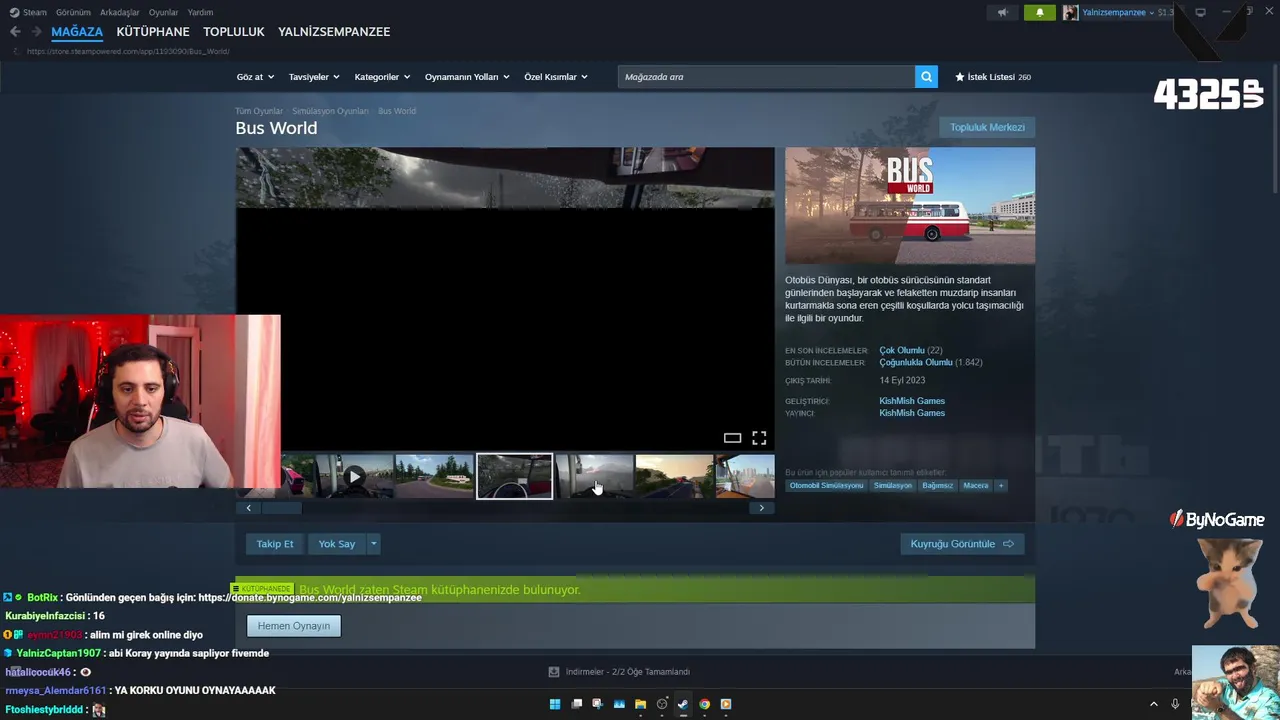
Task: Open the Çoğunlukla Olumlu all reviews link
Action: [x=916, y=363]
